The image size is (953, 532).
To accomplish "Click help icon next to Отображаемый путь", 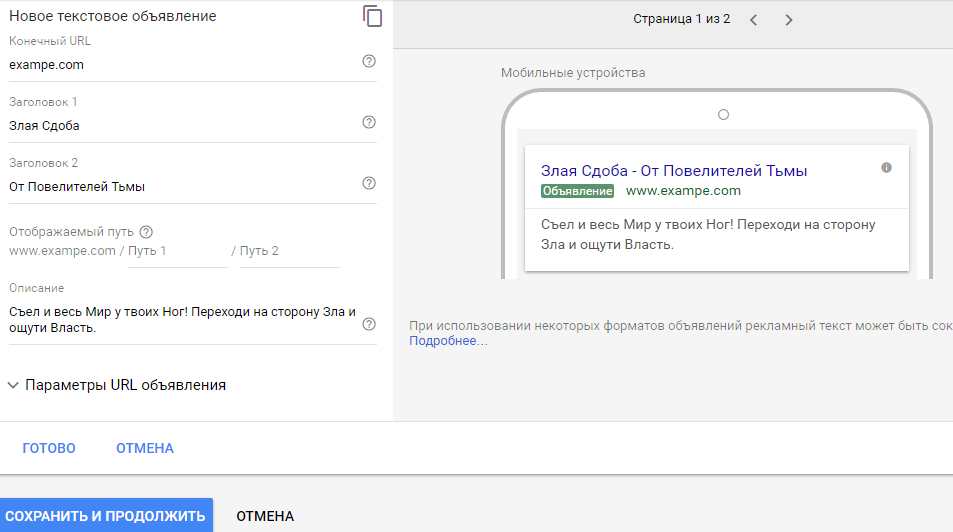I will click(x=146, y=231).
